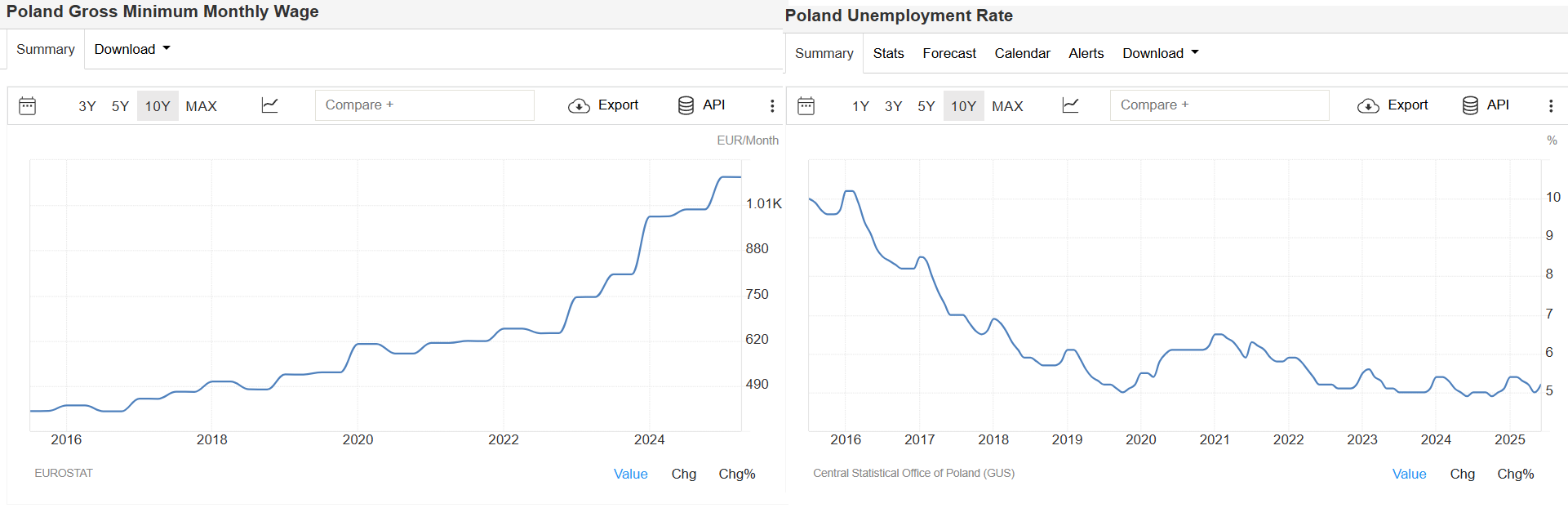Export the unemployment rate chart data
Viewport: 1568px width, 508px height.
pyautogui.click(x=1393, y=105)
